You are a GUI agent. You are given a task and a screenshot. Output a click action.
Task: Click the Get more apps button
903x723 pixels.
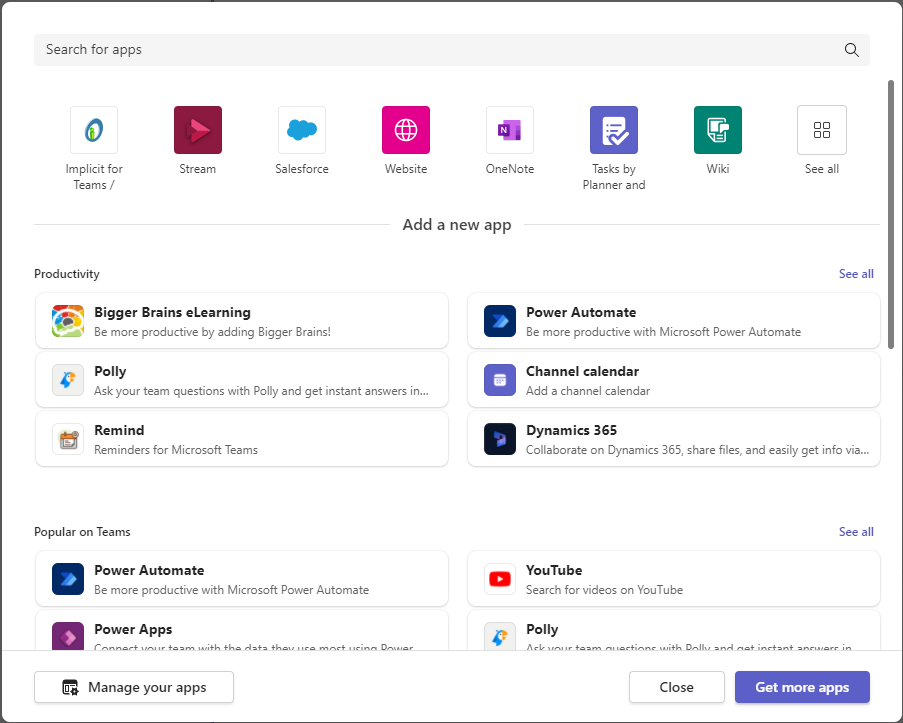802,687
